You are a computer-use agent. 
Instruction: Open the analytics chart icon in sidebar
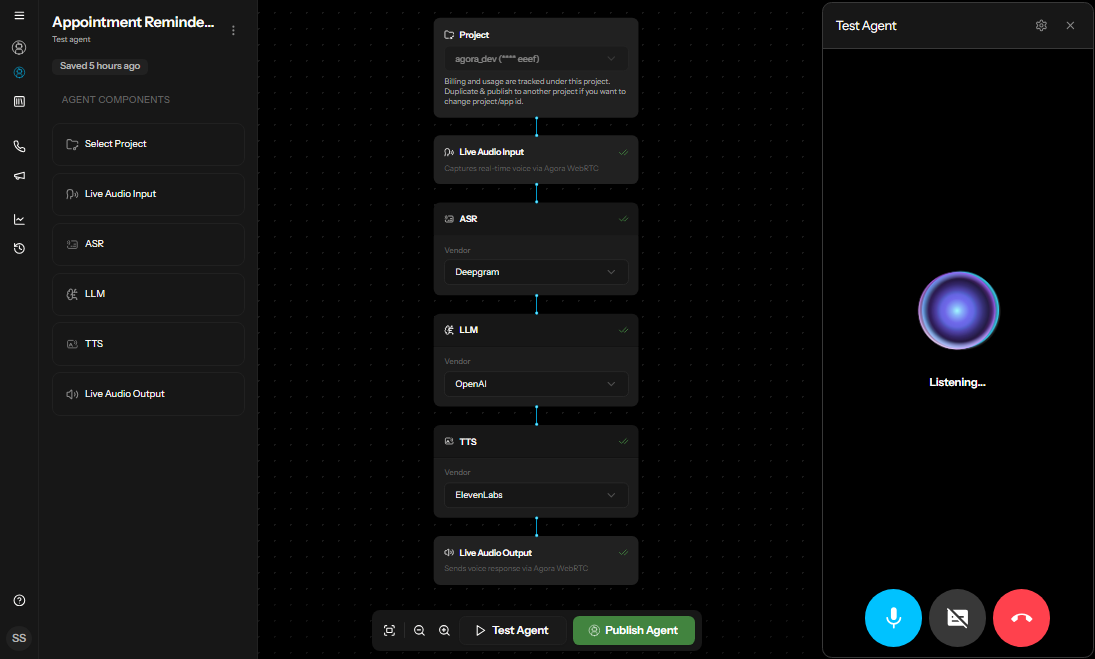(x=19, y=219)
